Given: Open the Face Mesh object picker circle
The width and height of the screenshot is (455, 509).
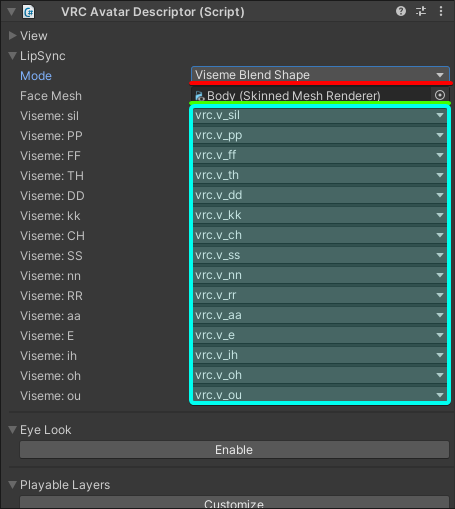Looking at the screenshot, I should click(x=440, y=95).
